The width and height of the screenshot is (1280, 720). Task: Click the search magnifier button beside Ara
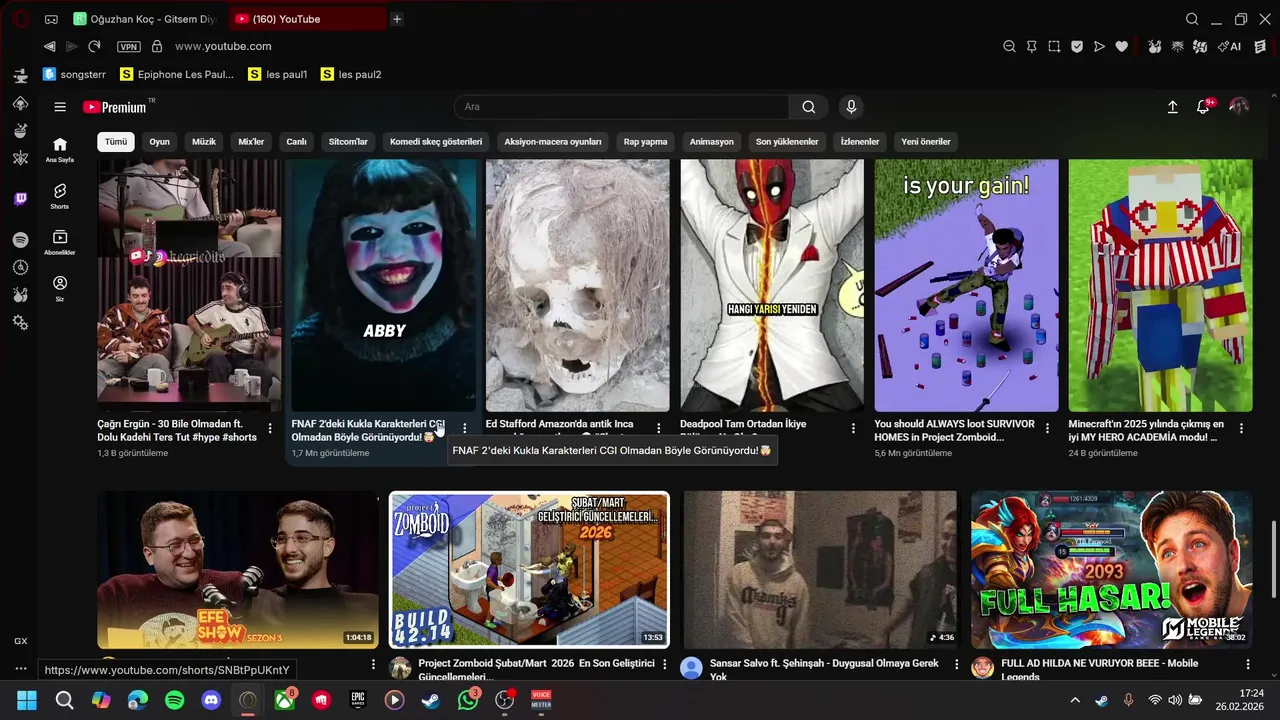pos(808,107)
